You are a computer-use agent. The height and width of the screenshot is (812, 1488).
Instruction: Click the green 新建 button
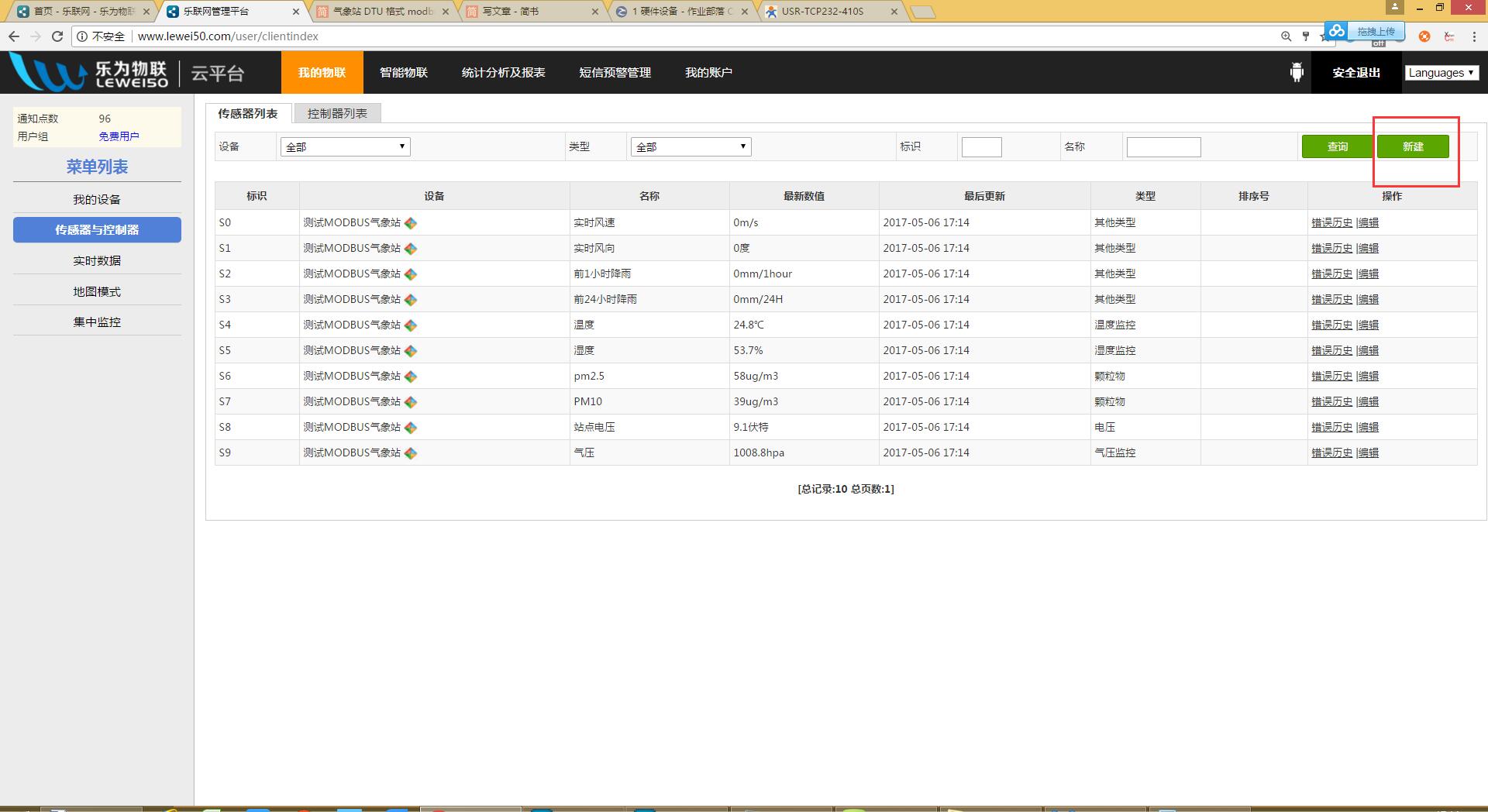1413,146
